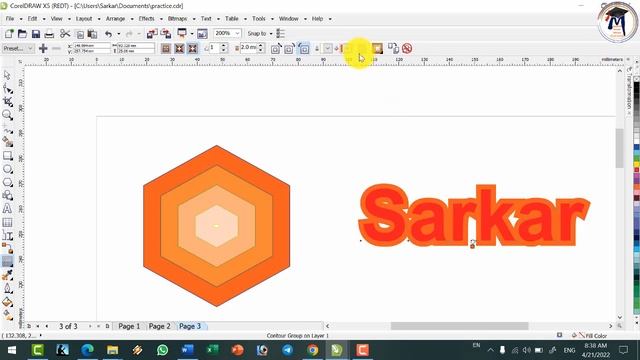Image resolution: width=640 pixels, height=360 pixels.
Task: Select the Rectangle tool
Action: (x=7, y=156)
